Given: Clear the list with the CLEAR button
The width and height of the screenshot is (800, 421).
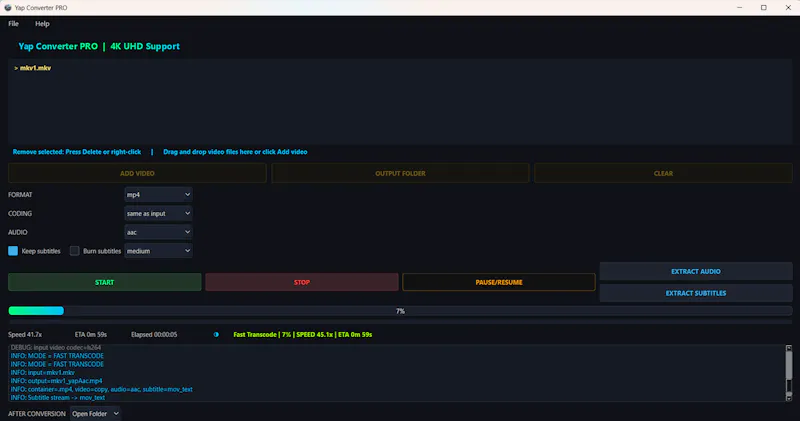Looking at the screenshot, I should click(x=663, y=174).
